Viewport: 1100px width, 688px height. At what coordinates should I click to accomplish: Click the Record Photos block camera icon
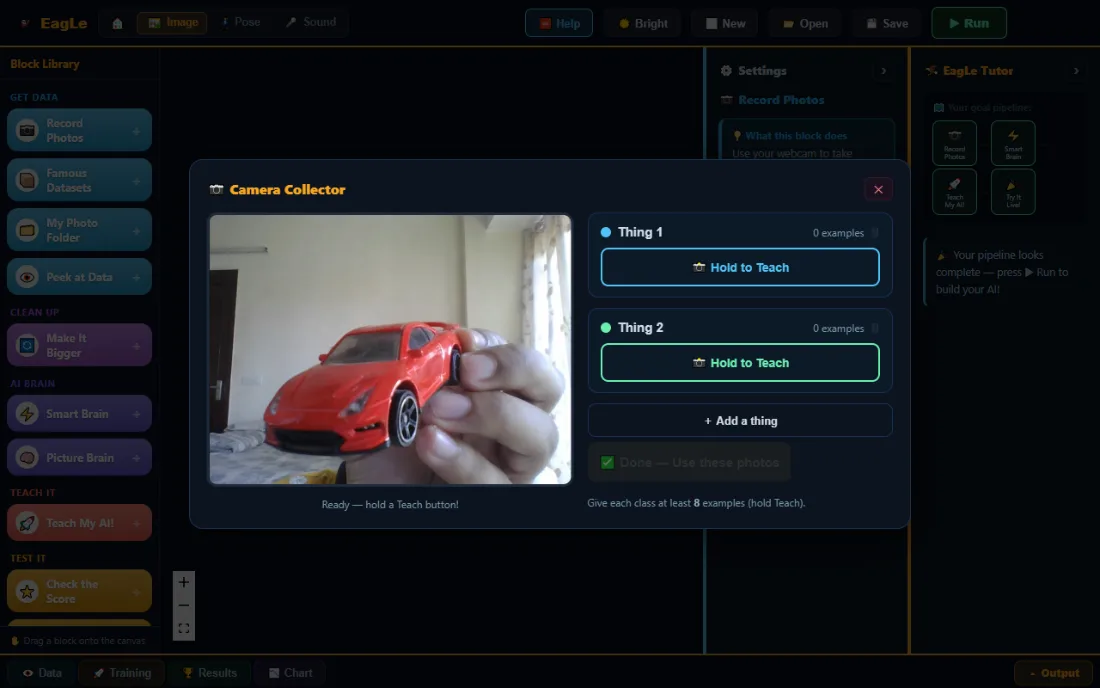(27, 130)
